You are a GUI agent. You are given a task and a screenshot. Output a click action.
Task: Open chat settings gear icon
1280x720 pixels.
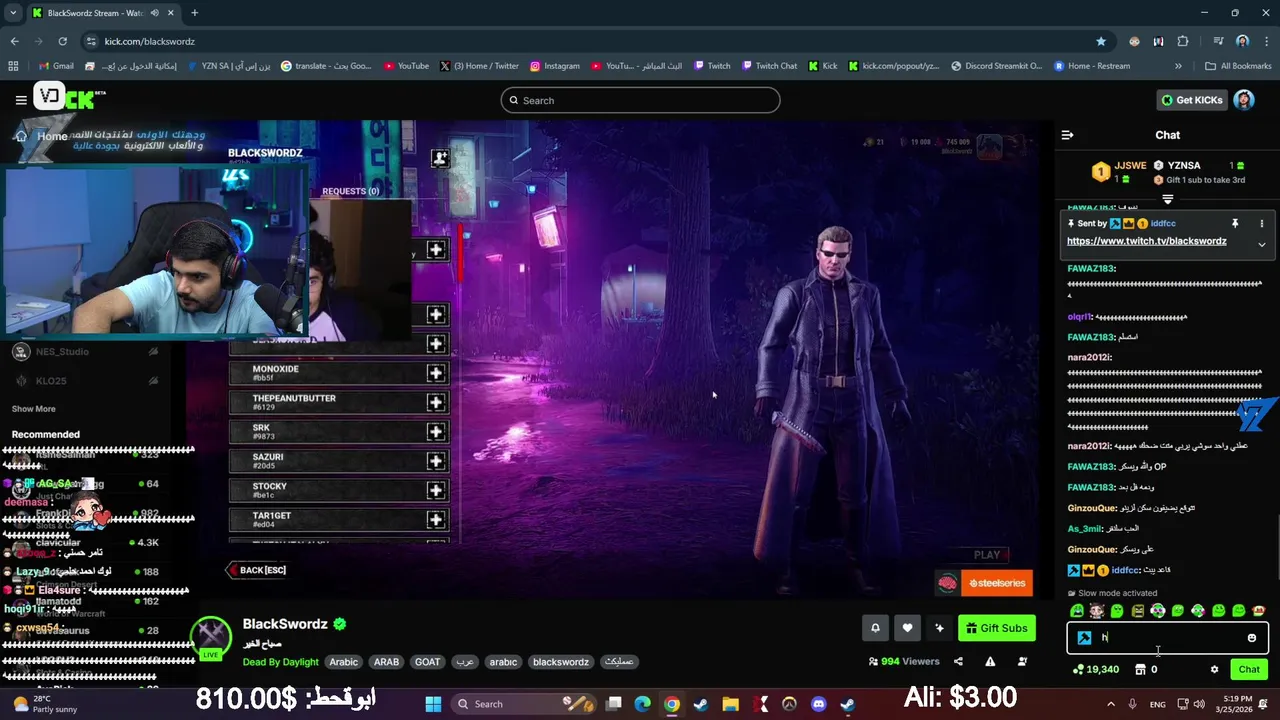tap(1214, 670)
